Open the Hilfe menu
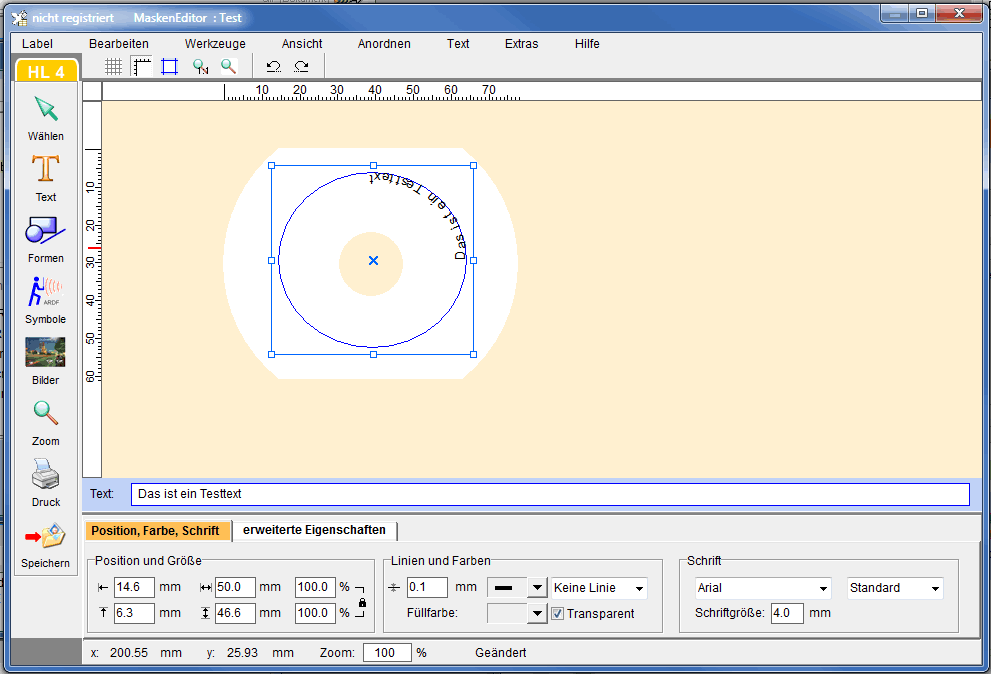Viewport: 991px width, 674px height. pos(587,44)
